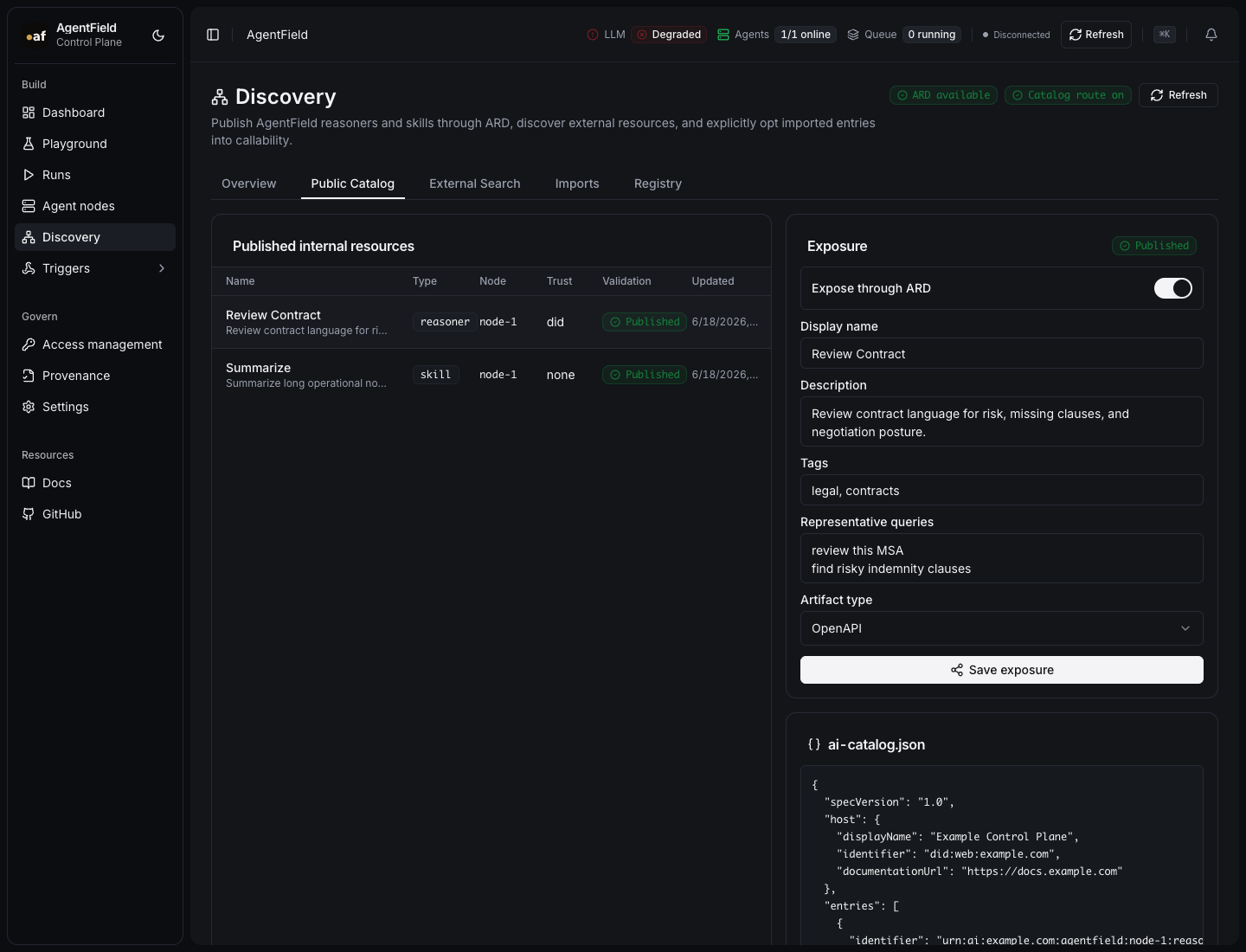Click the Agents server status icon
Viewport: 1246px width, 952px height.
pyautogui.click(x=723, y=35)
